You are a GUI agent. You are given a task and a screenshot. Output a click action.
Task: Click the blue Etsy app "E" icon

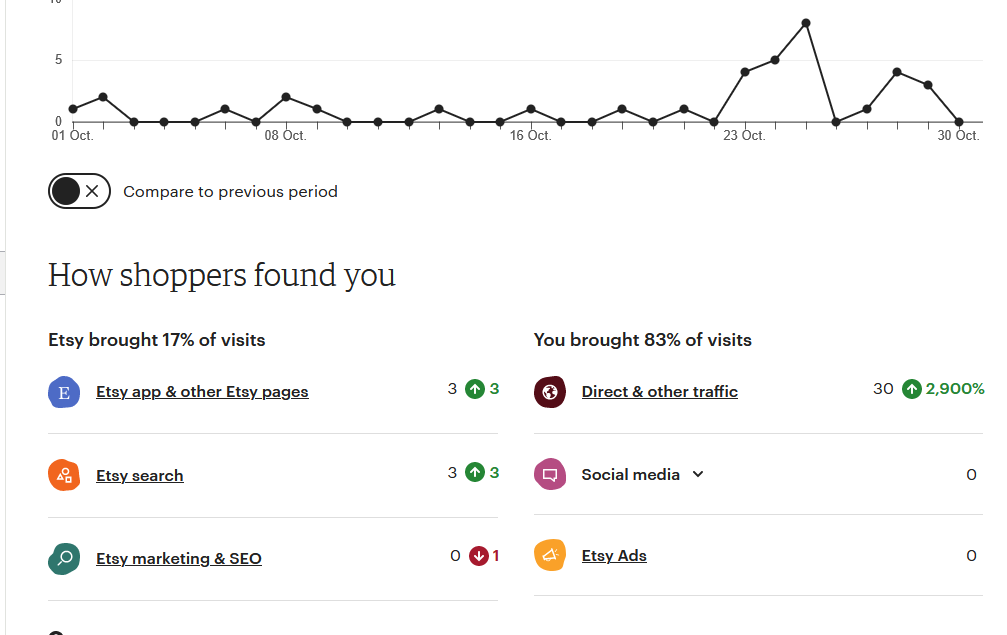(64, 392)
